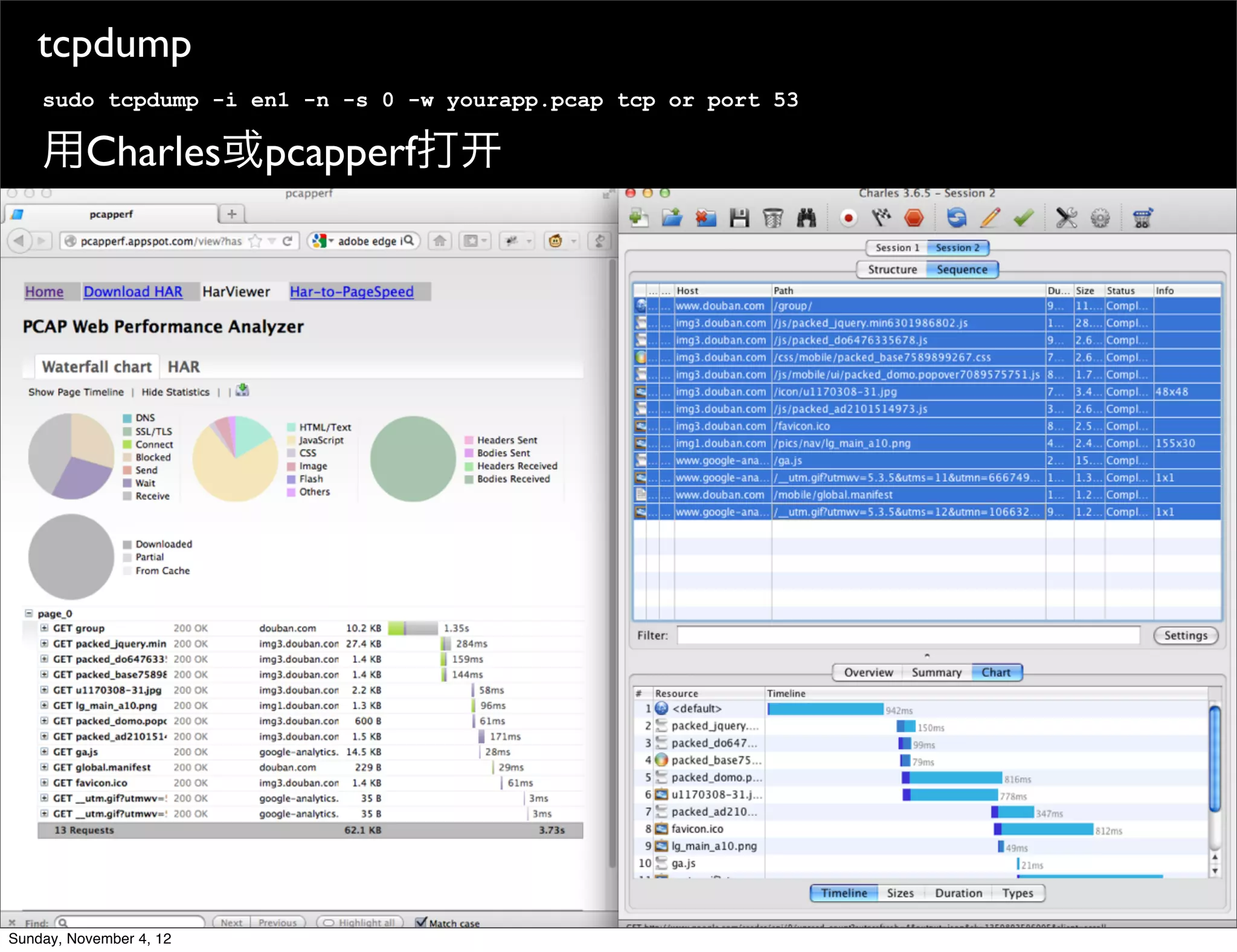Screen dimensions: 1237x952
Task: Open the Chart tab
Action: (996, 672)
